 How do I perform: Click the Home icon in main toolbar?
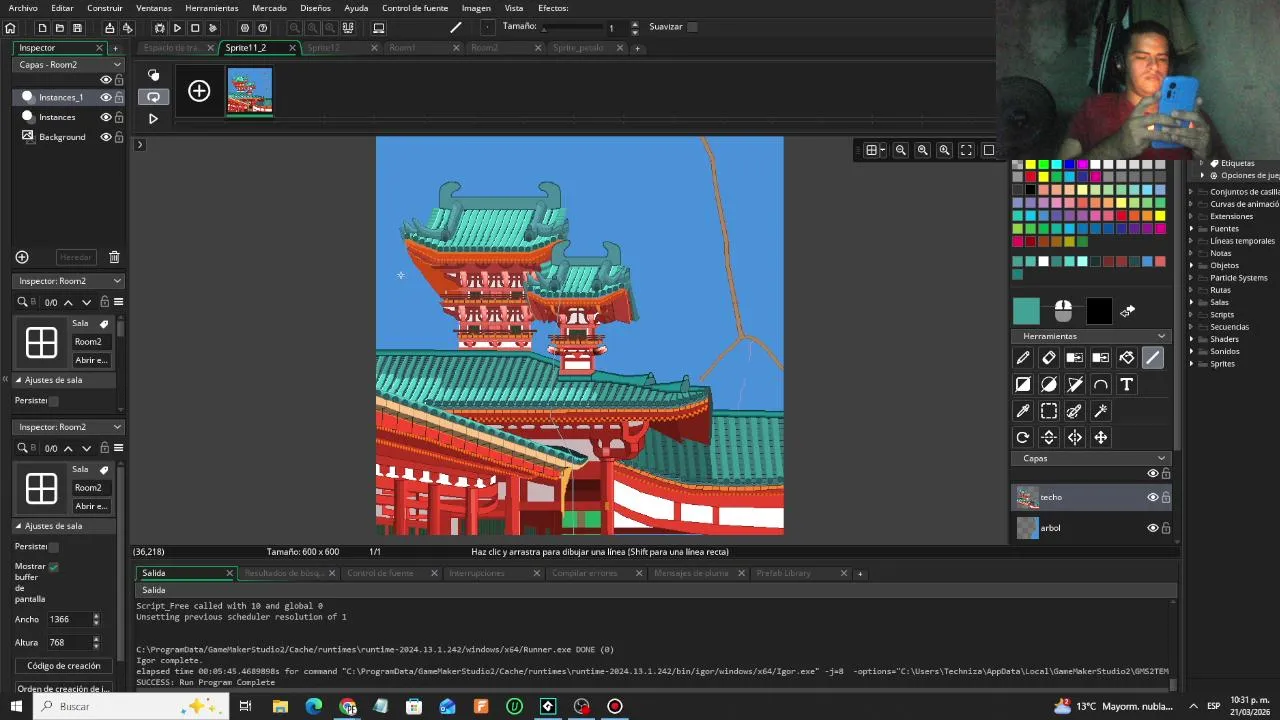10,28
